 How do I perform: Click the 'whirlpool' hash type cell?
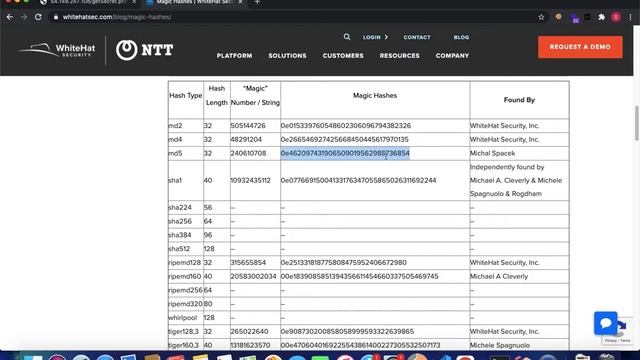point(182,318)
